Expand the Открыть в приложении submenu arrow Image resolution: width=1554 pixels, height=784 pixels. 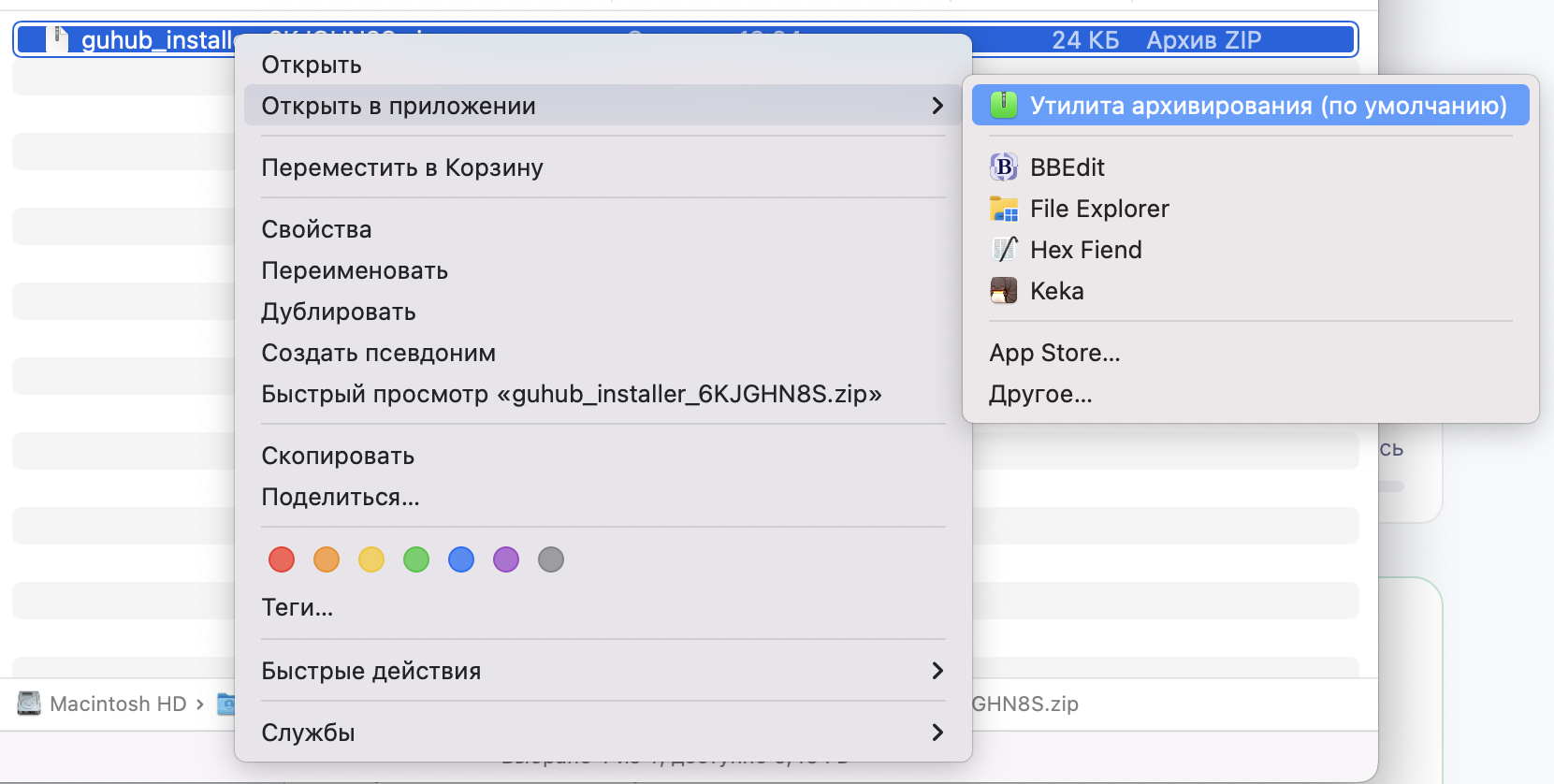tap(937, 106)
